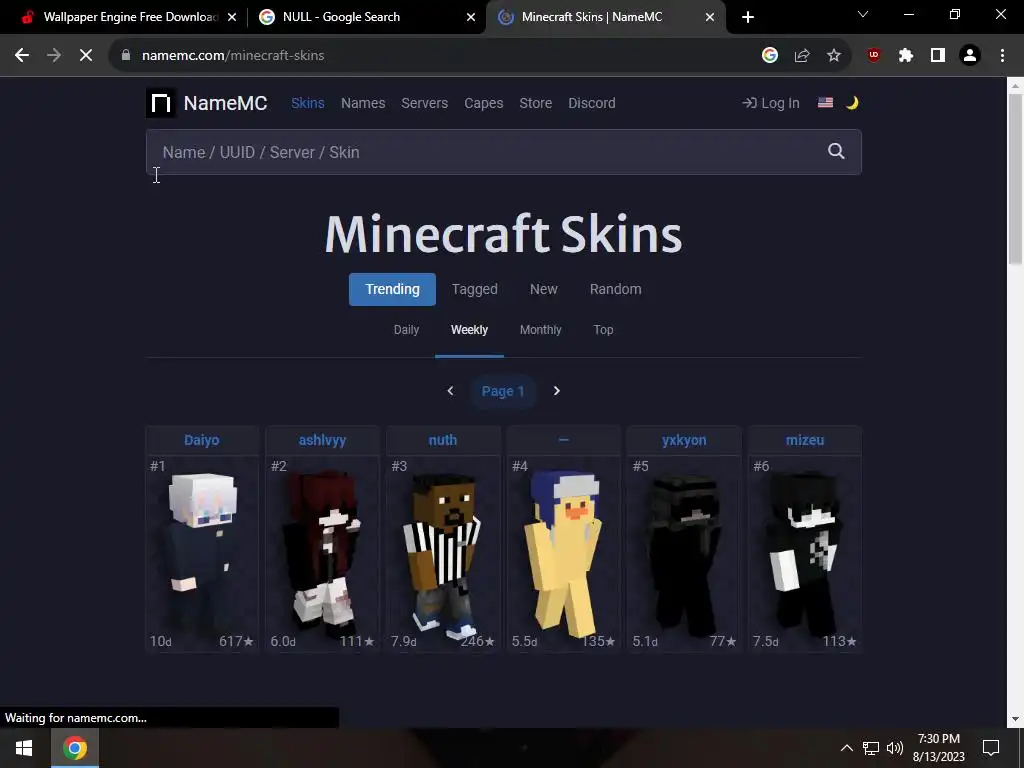Viewport: 1024px width, 768px height.
Task: Open the Capes nav item
Action: coord(484,103)
